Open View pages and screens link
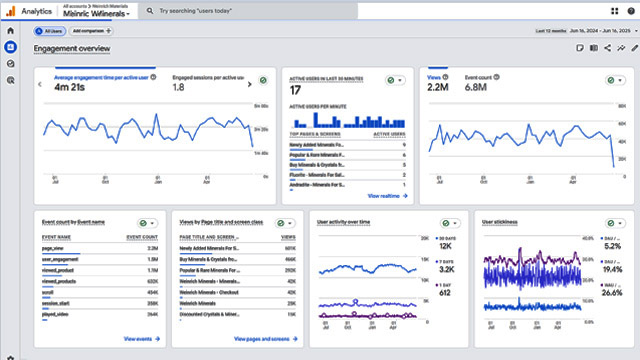Image resolution: width=640 pixels, height=360 pixels. click(x=266, y=339)
